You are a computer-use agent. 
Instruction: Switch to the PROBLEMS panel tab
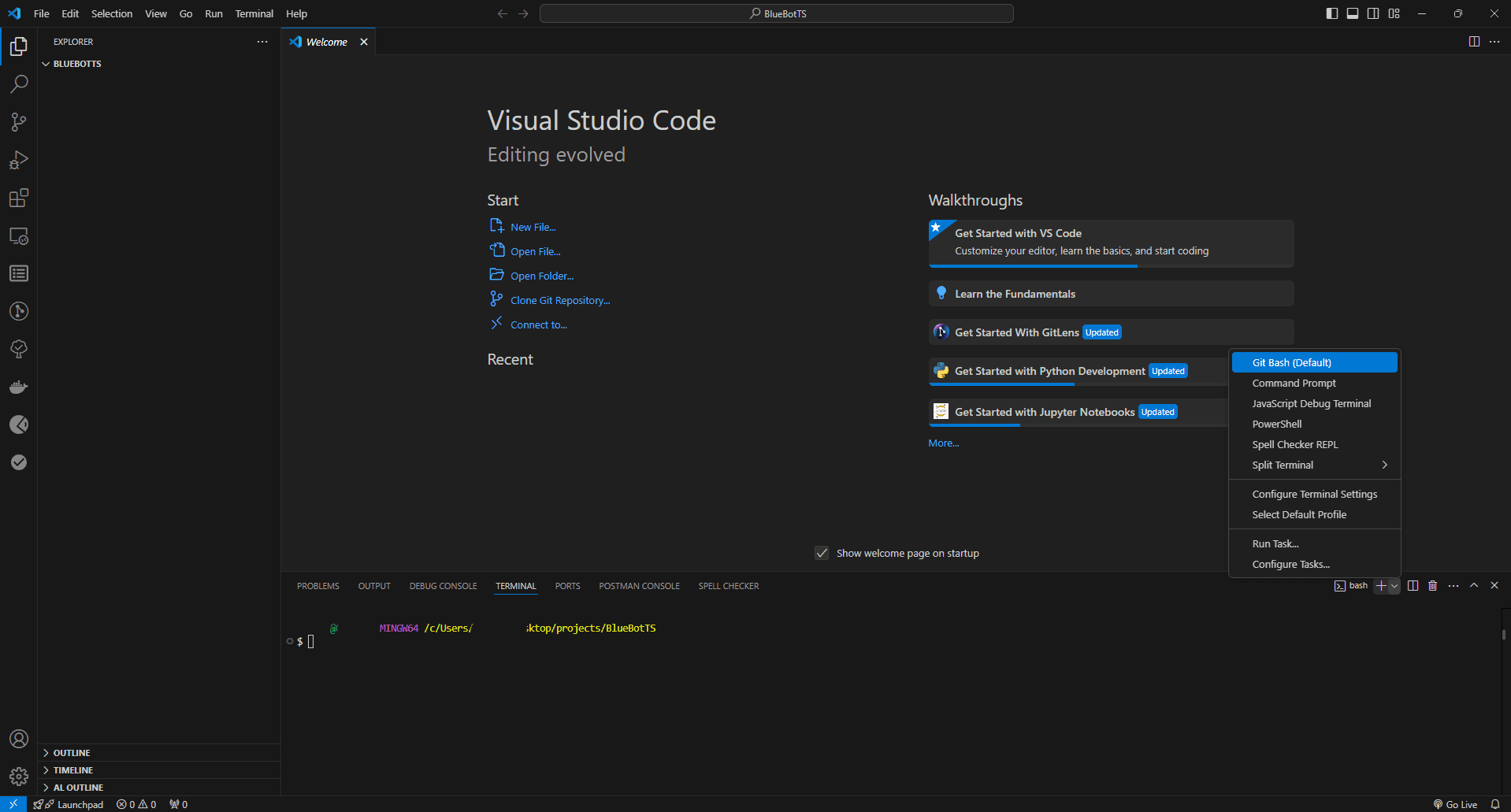tap(318, 586)
